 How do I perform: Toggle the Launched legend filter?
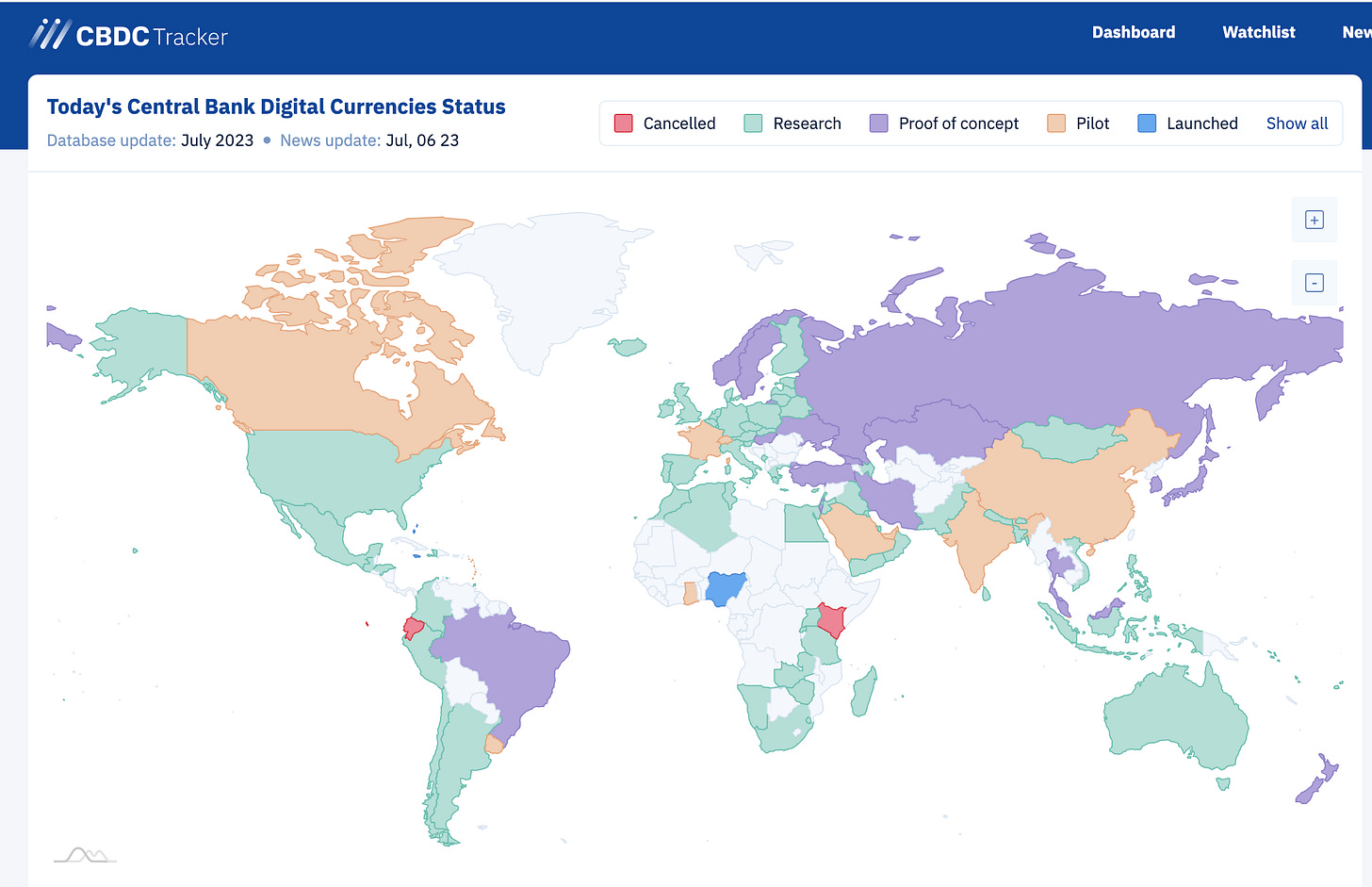1187,123
